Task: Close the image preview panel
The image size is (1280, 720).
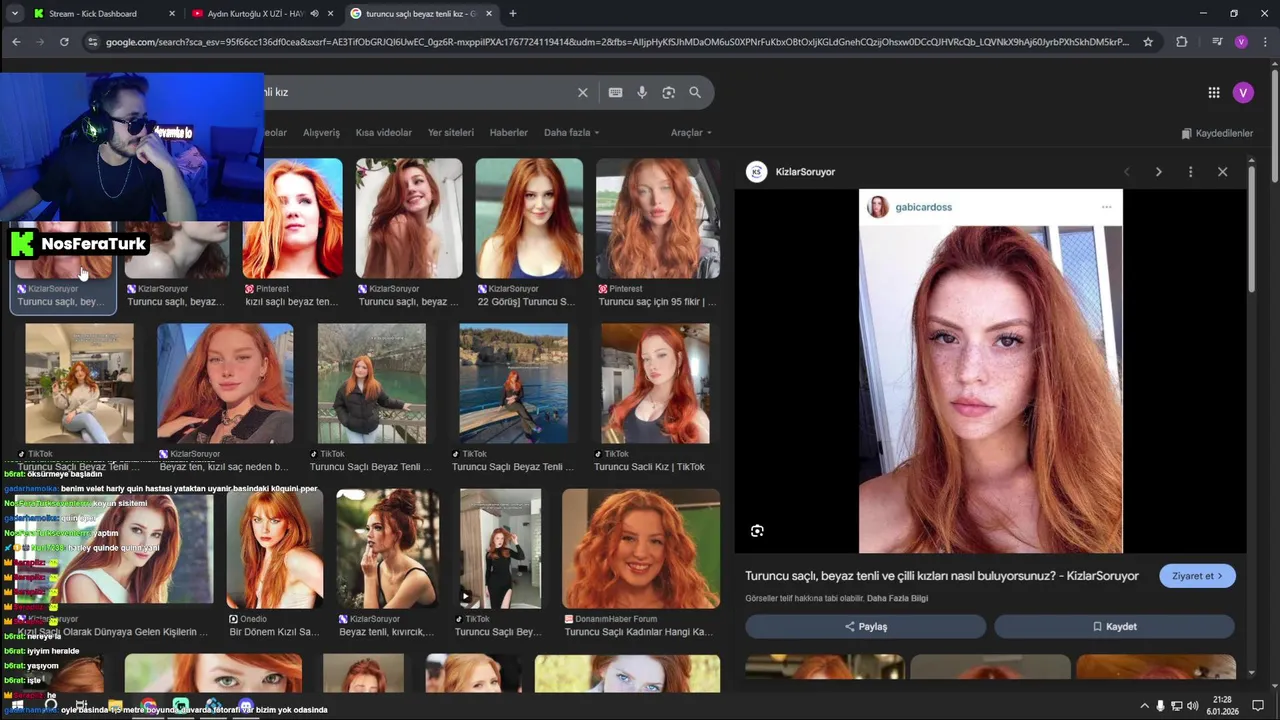Action: (x=1222, y=172)
